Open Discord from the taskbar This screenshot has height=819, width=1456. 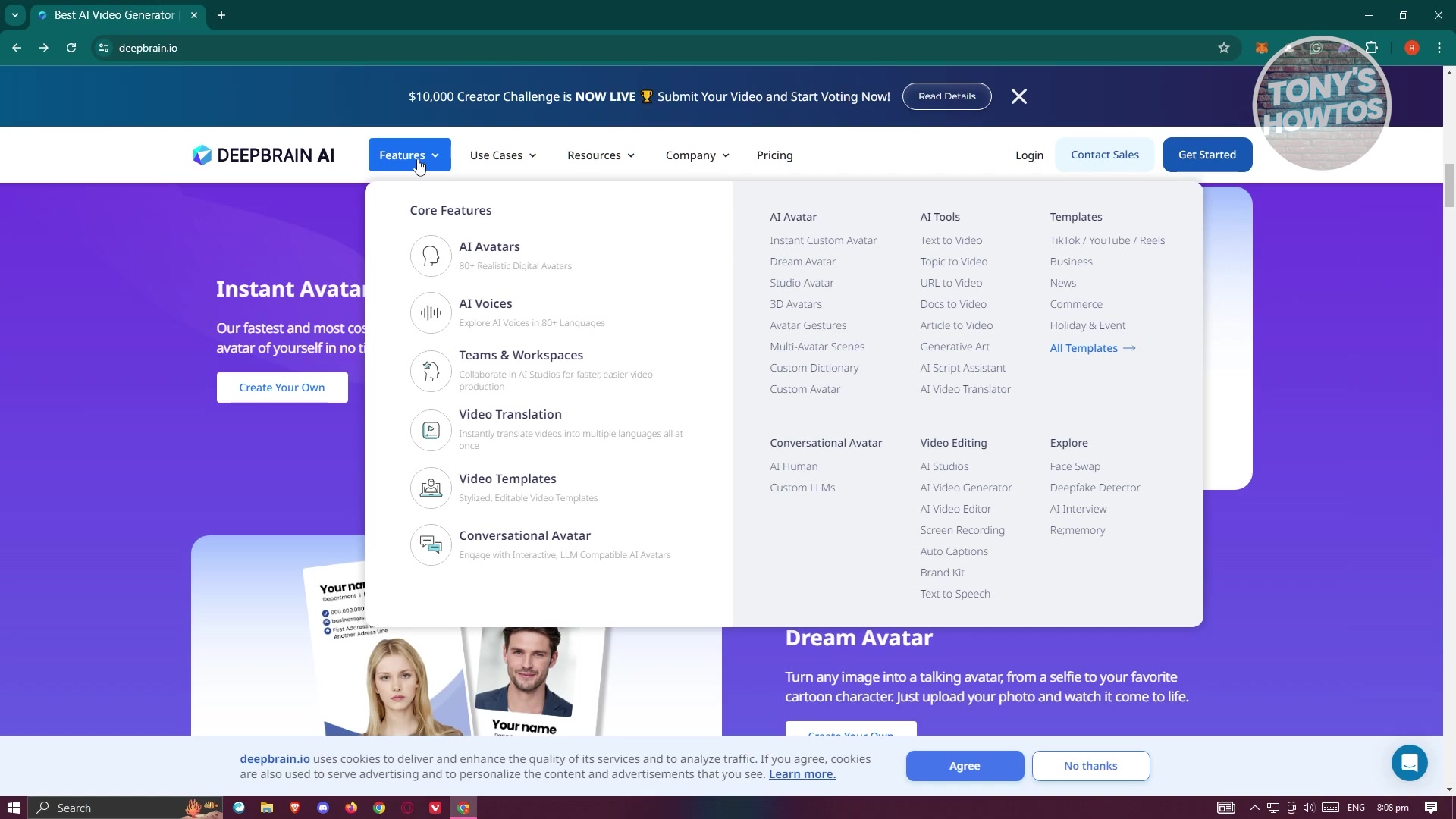click(323, 808)
